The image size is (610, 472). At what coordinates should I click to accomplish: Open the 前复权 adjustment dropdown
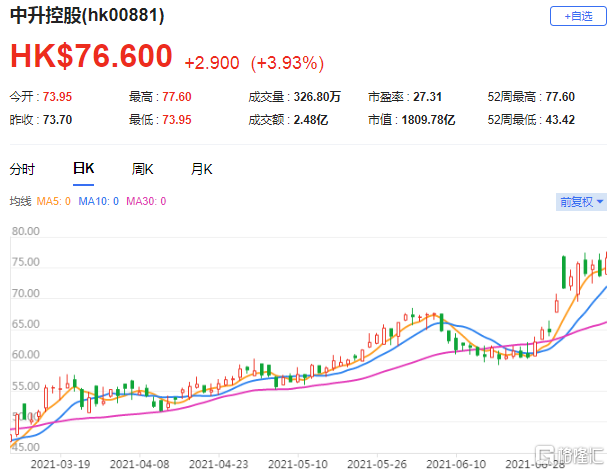(x=582, y=202)
